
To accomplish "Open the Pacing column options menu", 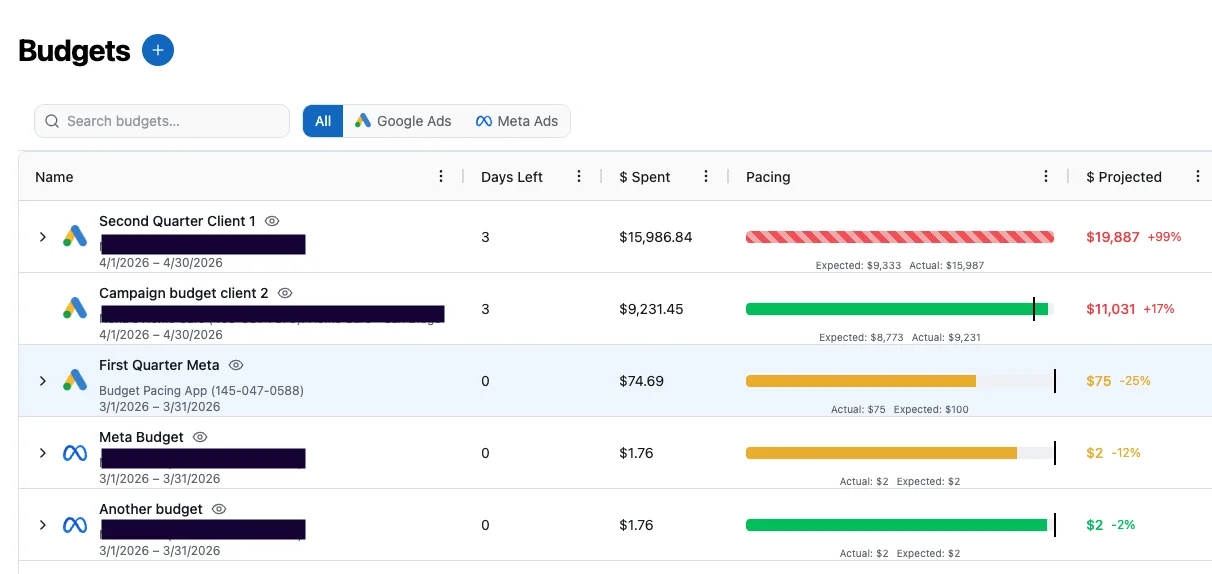I will [x=1046, y=176].
